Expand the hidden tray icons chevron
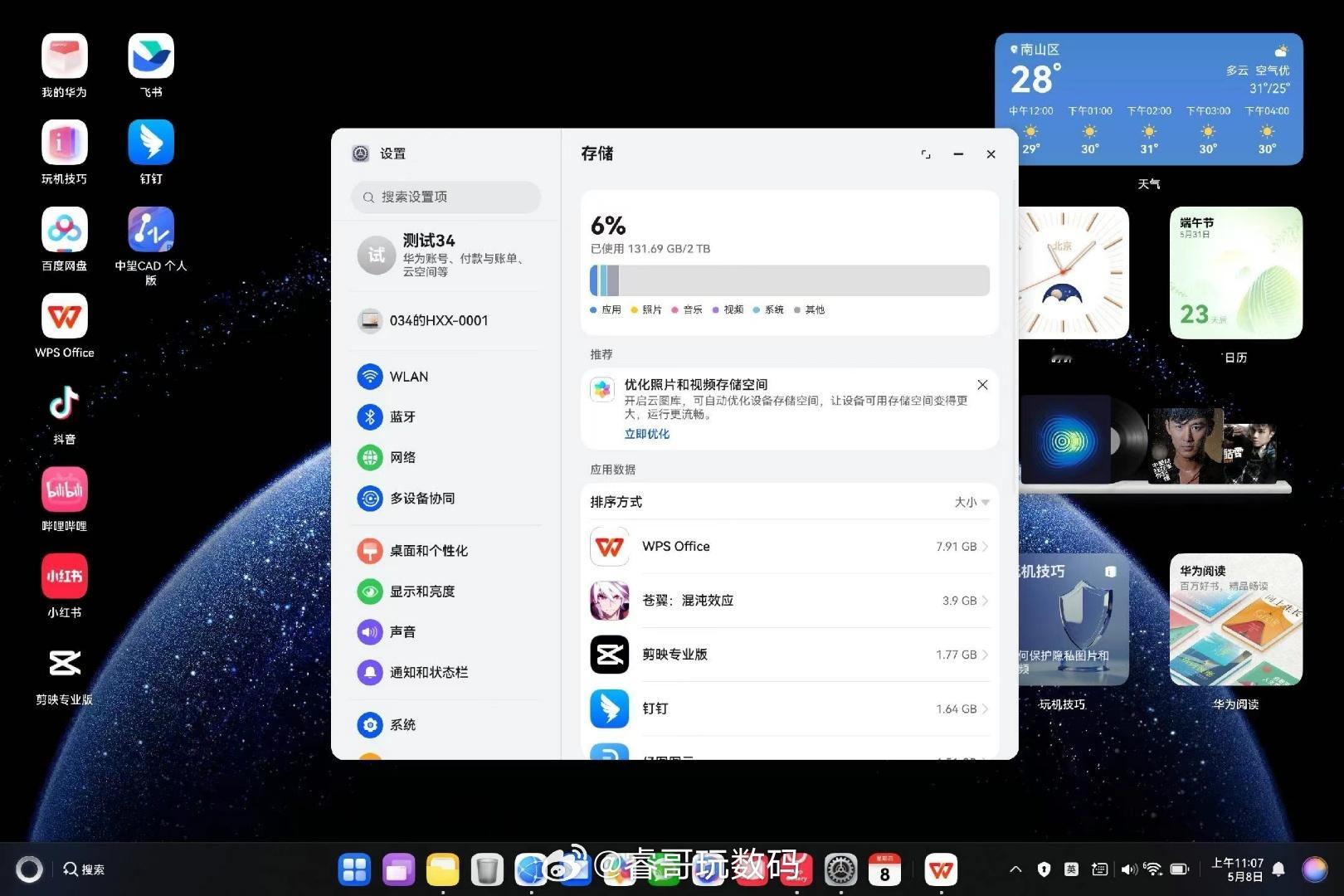The width and height of the screenshot is (1344, 896). tap(1015, 869)
